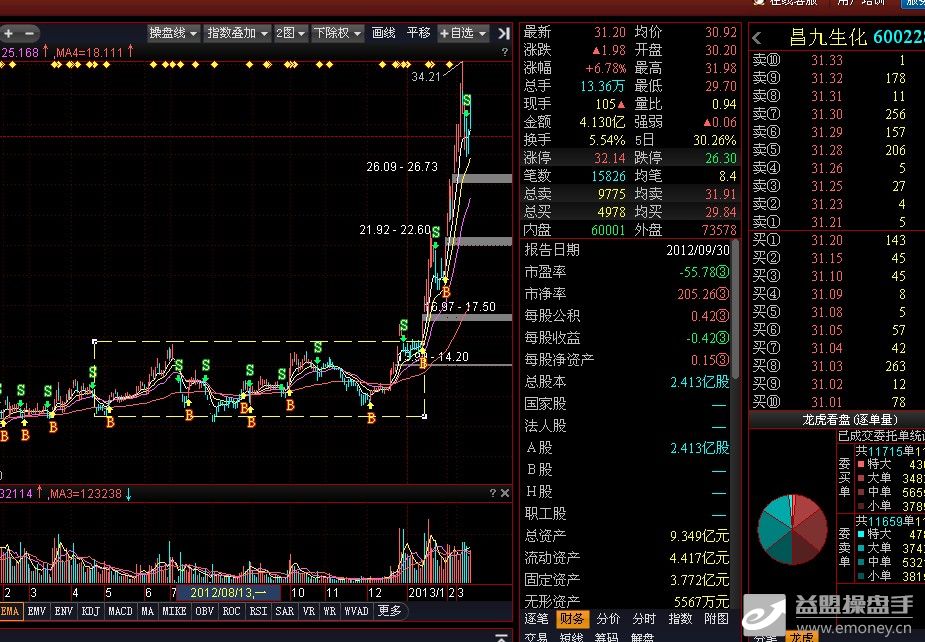Open the 指数叠加 overlay dropdown
This screenshot has height=642, width=925.
click(237, 33)
